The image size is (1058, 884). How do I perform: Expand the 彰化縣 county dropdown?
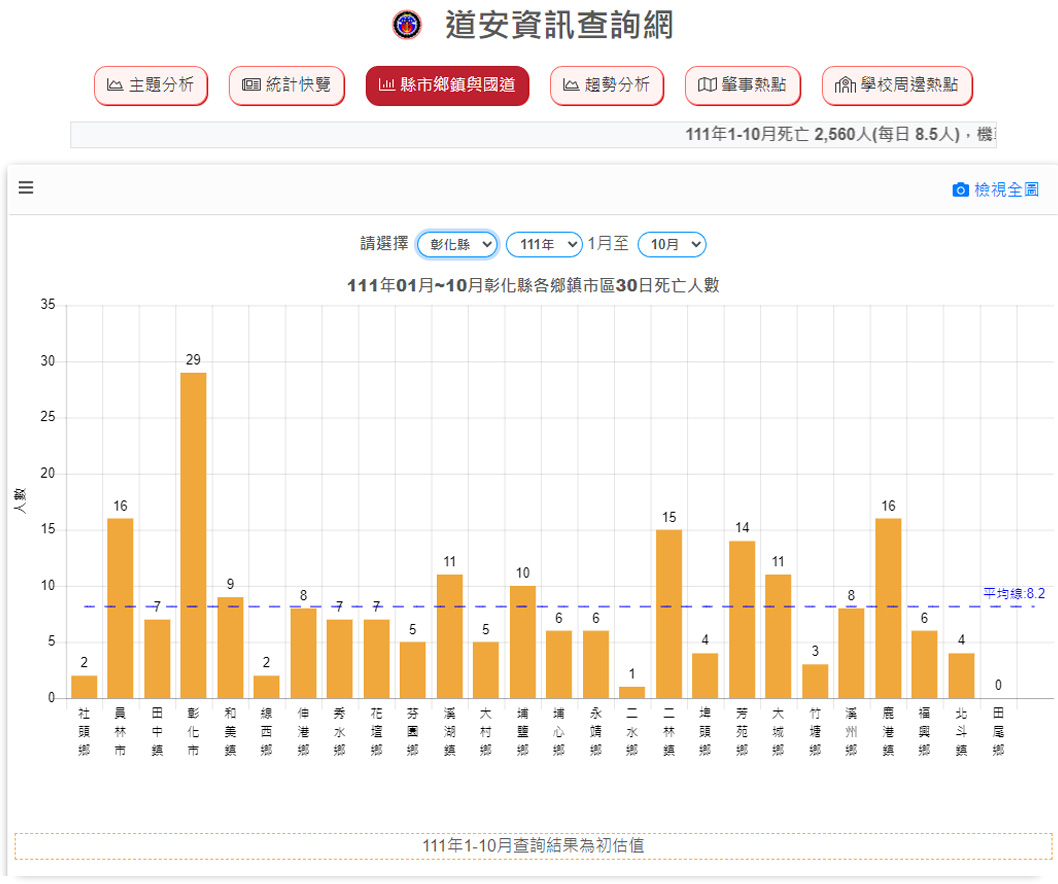(457, 244)
